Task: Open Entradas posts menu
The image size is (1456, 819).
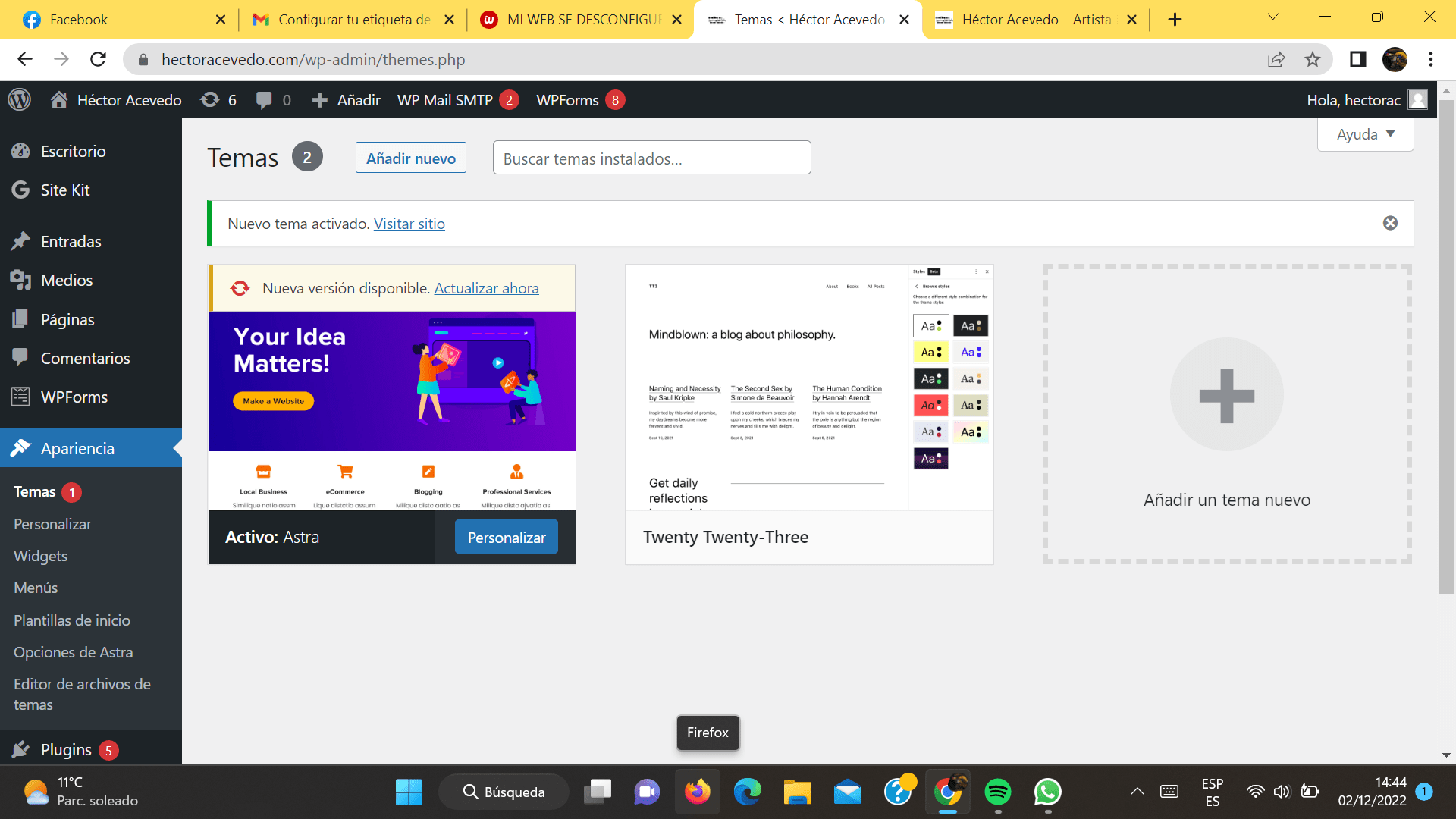Action: 71,241
